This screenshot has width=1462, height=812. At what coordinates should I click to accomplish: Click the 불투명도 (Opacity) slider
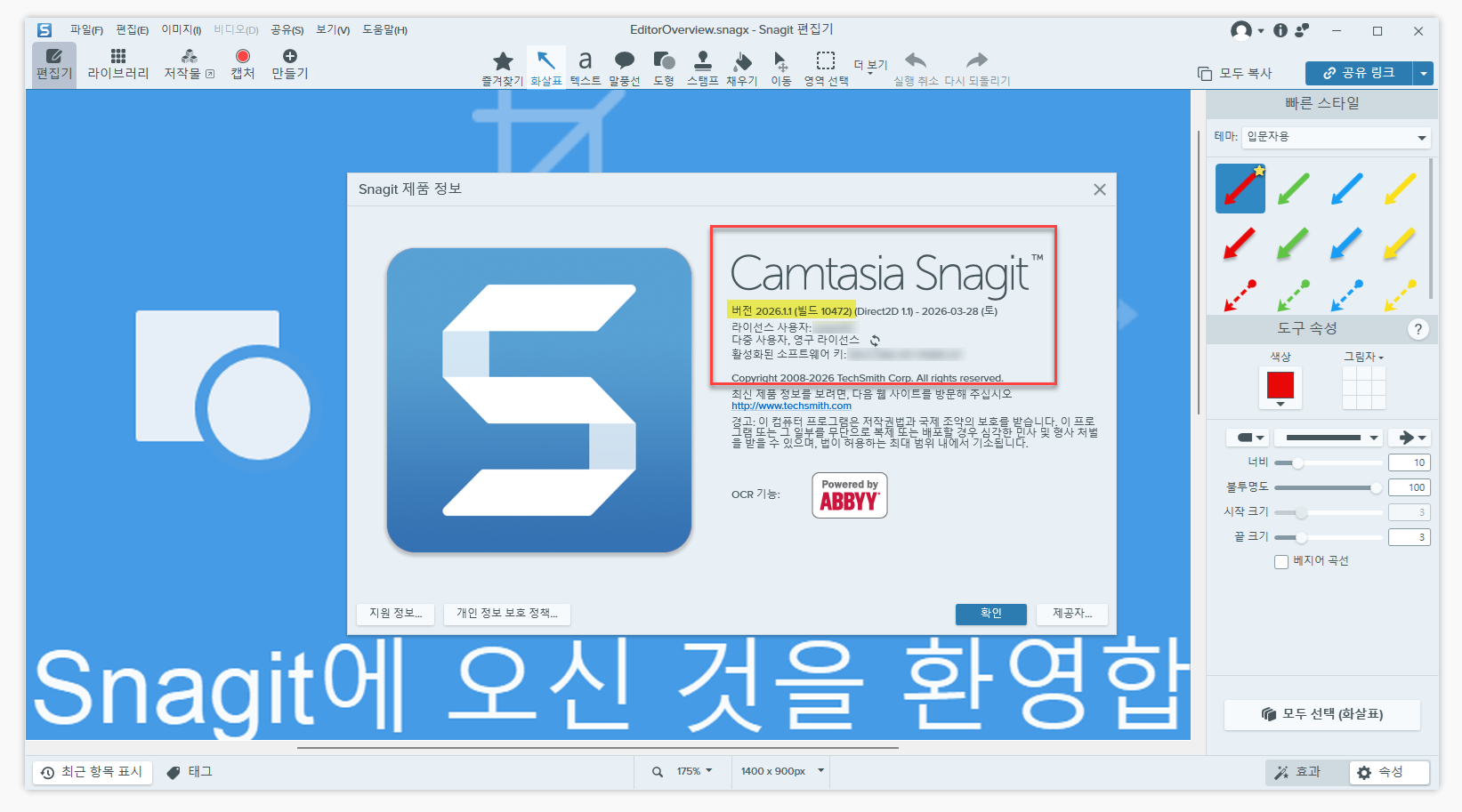[x=1329, y=488]
